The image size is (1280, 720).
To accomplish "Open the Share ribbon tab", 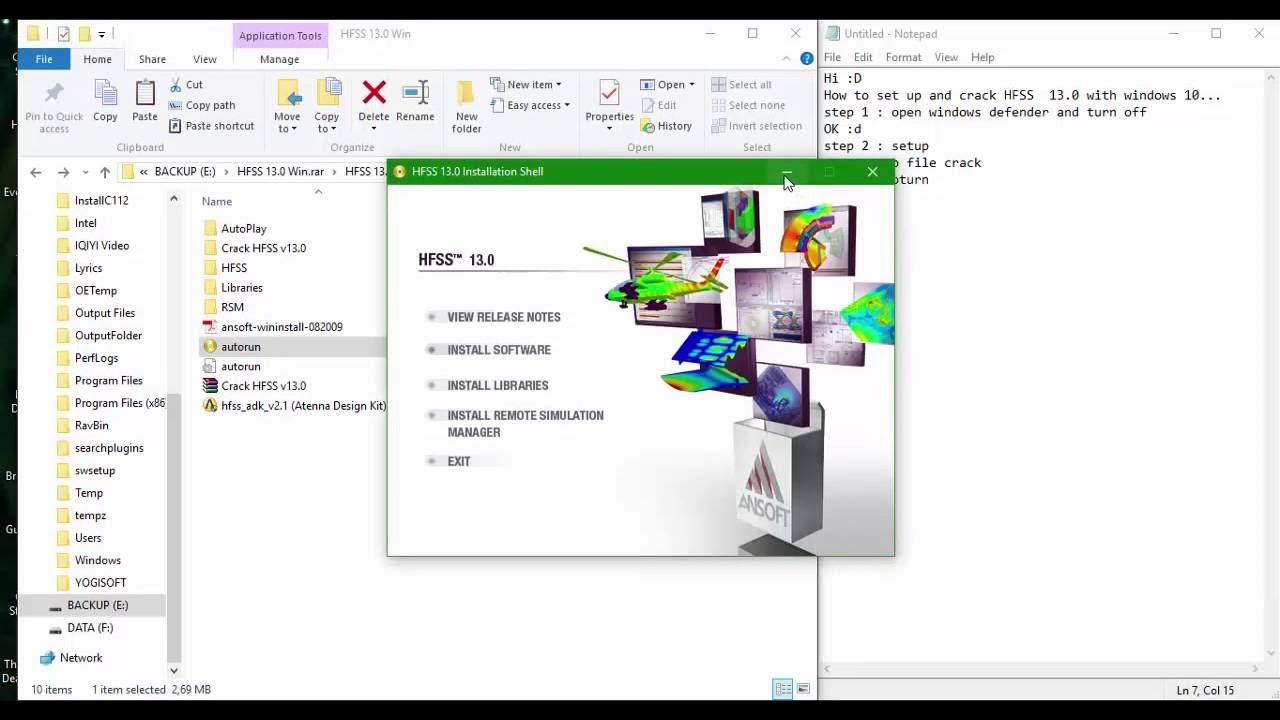I will coord(152,59).
